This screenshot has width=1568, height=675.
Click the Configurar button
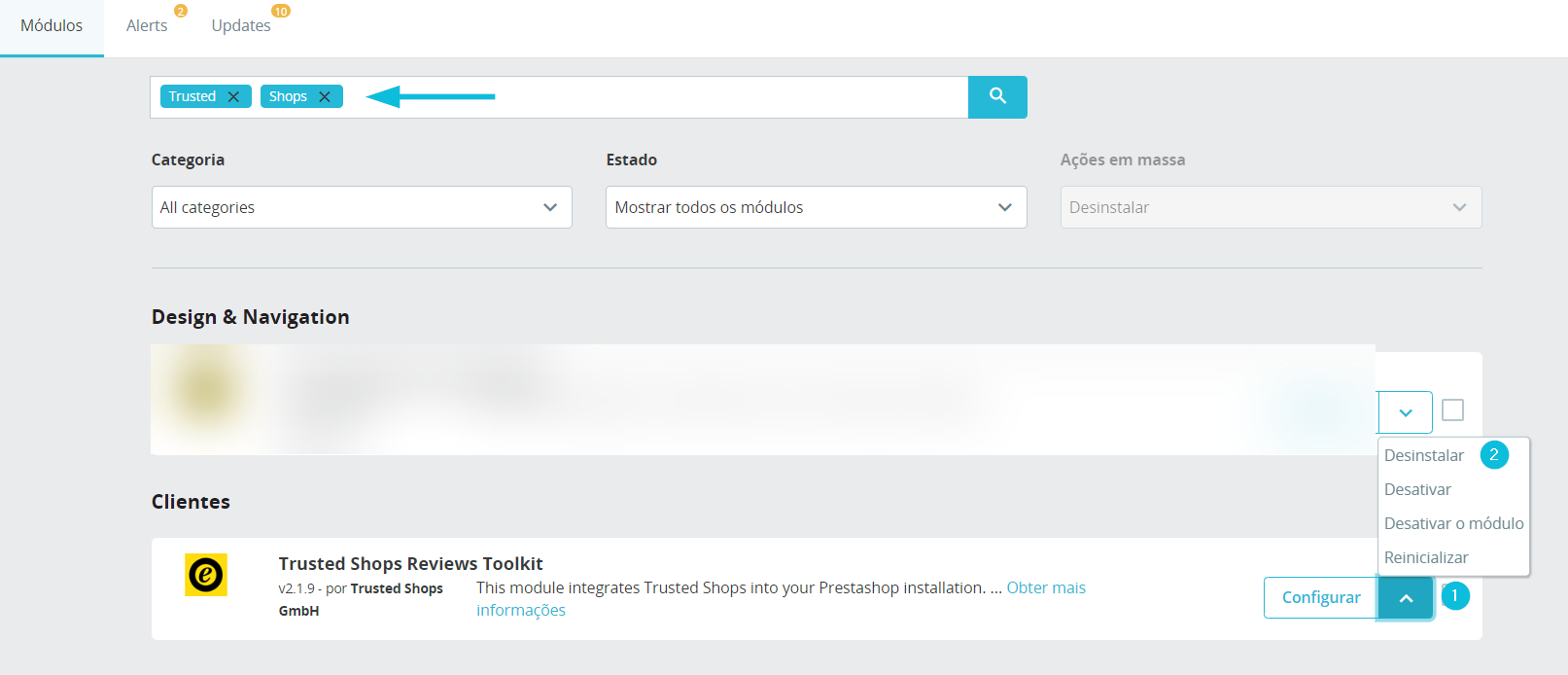(x=1321, y=597)
